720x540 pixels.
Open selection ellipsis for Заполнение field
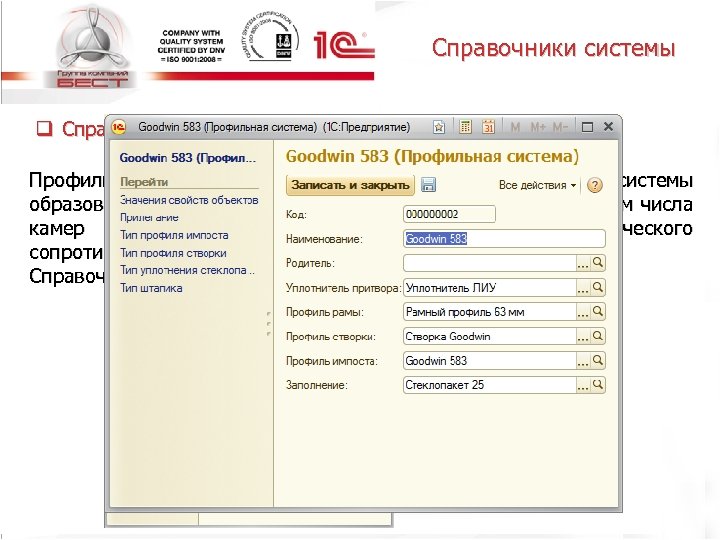pyautogui.click(x=583, y=385)
